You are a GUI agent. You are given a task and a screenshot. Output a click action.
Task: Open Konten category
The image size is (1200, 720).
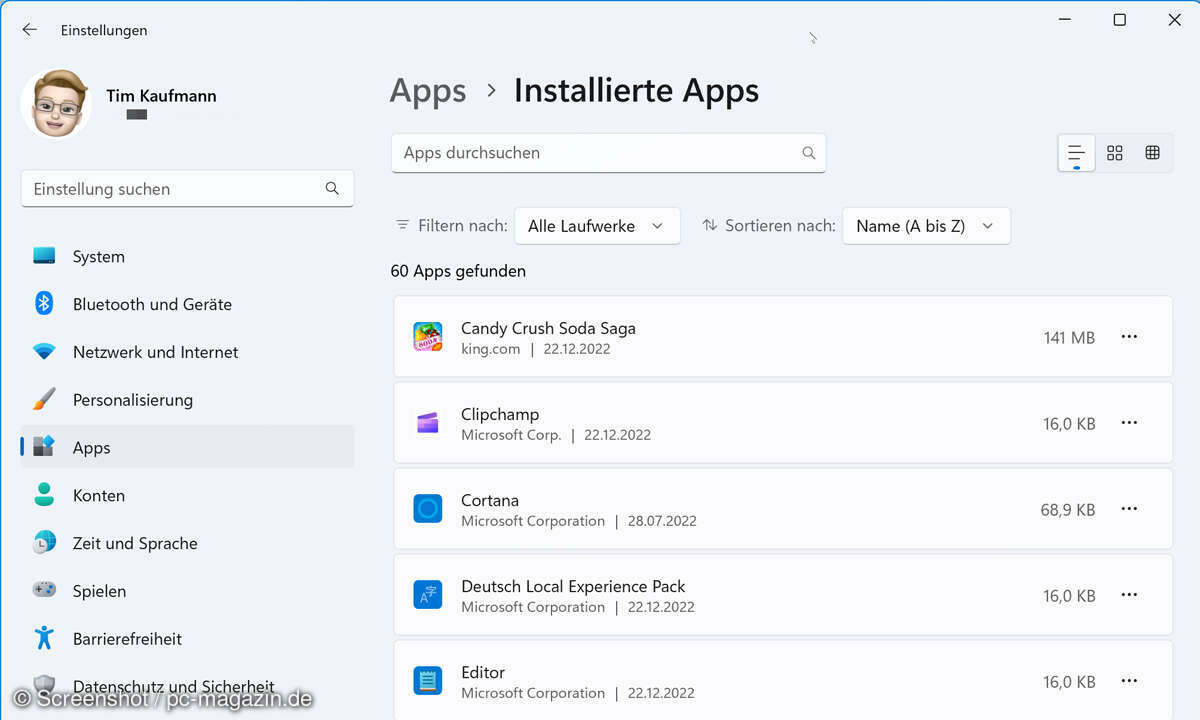click(x=187, y=495)
